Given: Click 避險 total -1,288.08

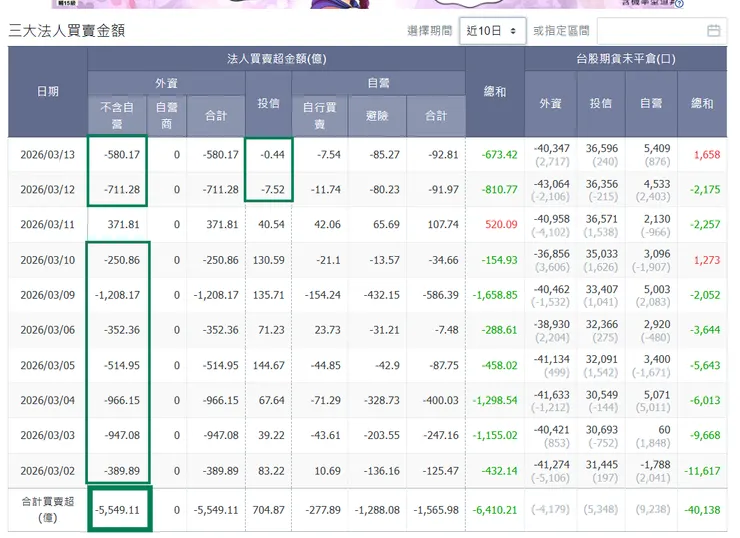Looking at the screenshot, I should [x=377, y=510].
